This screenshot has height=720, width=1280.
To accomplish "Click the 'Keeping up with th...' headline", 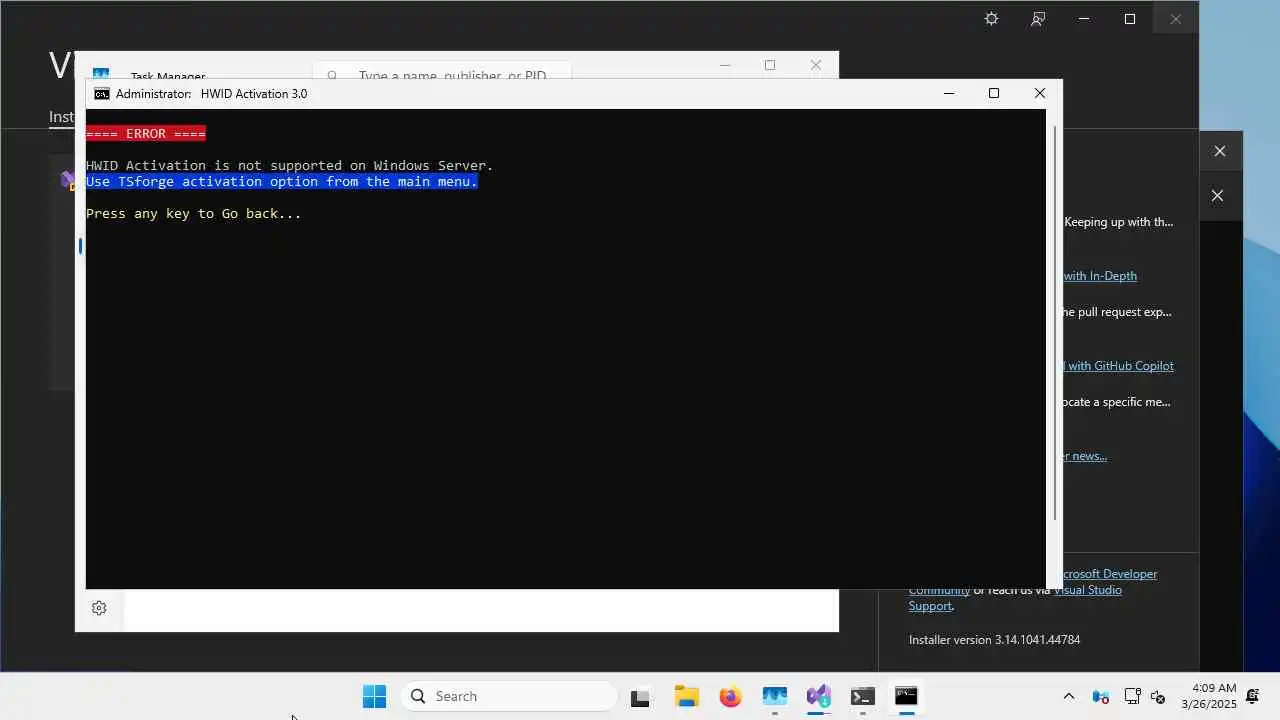I will (x=1119, y=222).
